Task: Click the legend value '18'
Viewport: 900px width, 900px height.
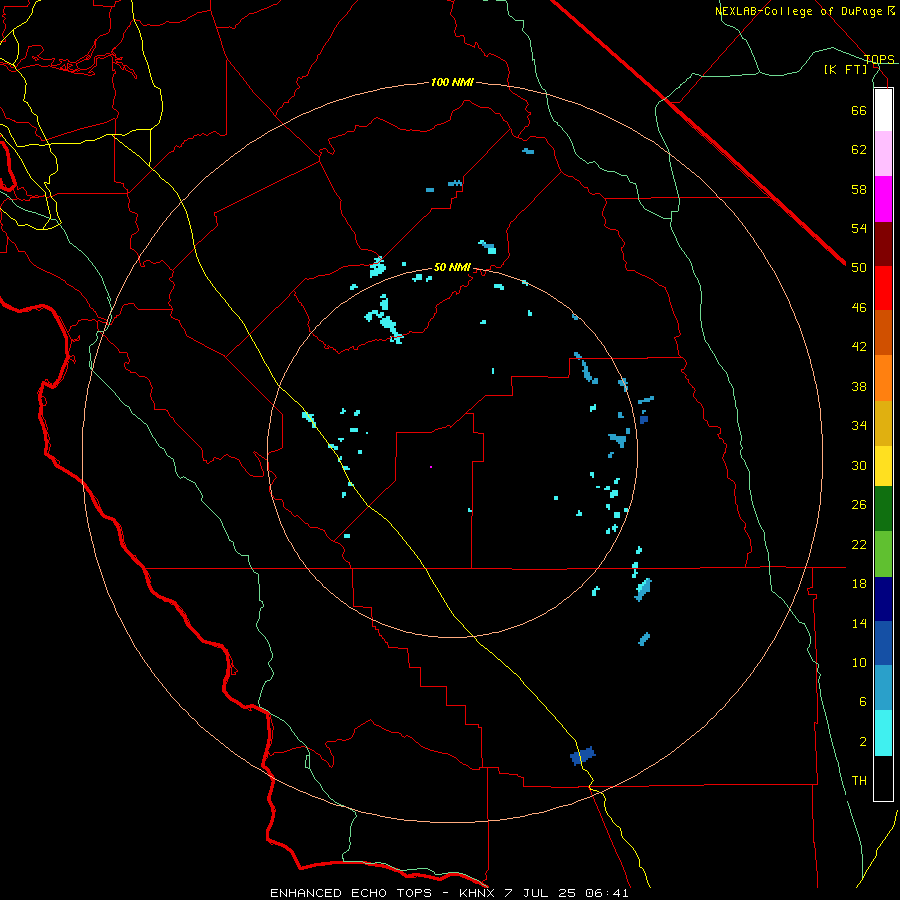Action: 859,584
